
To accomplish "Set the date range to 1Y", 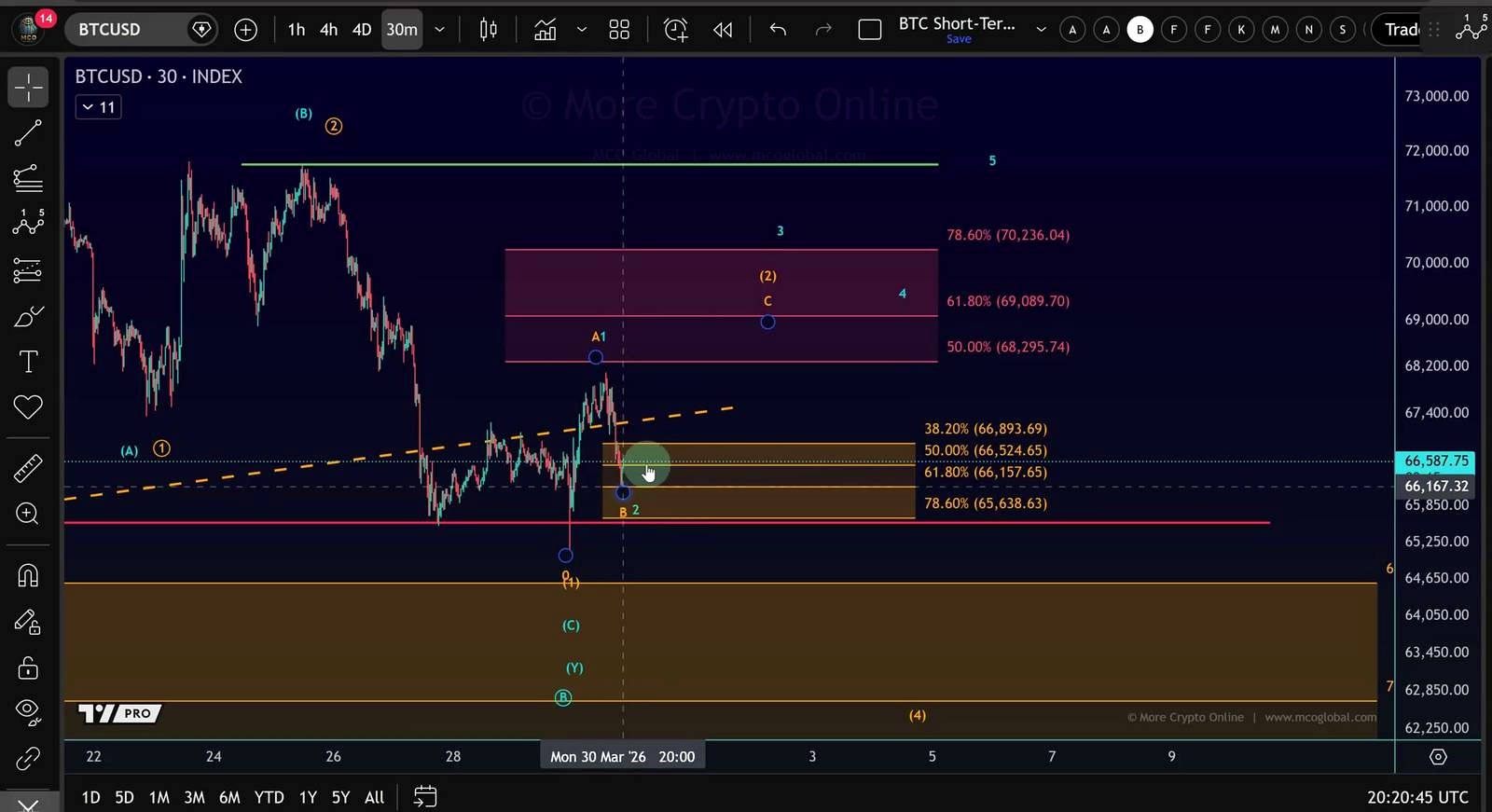I will coord(308,797).
